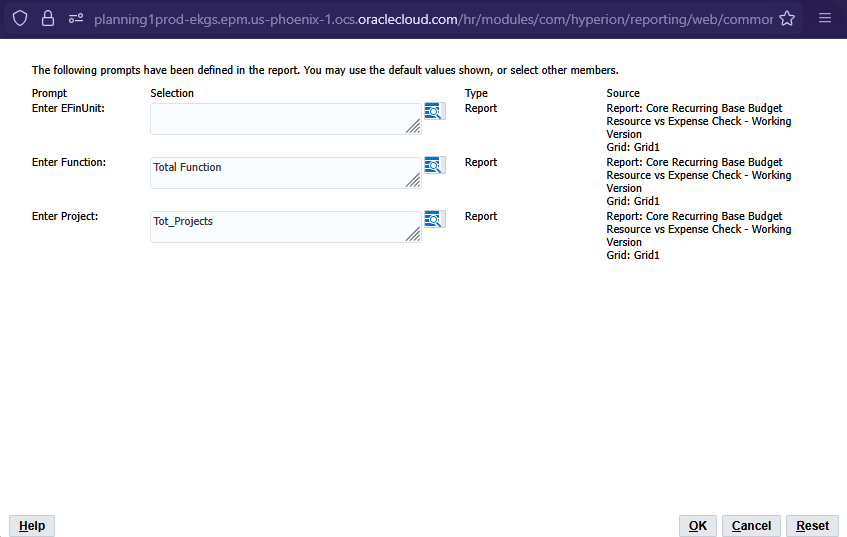Bookmark this page with the star icon
847x537 pixels.
pos(787,19)
